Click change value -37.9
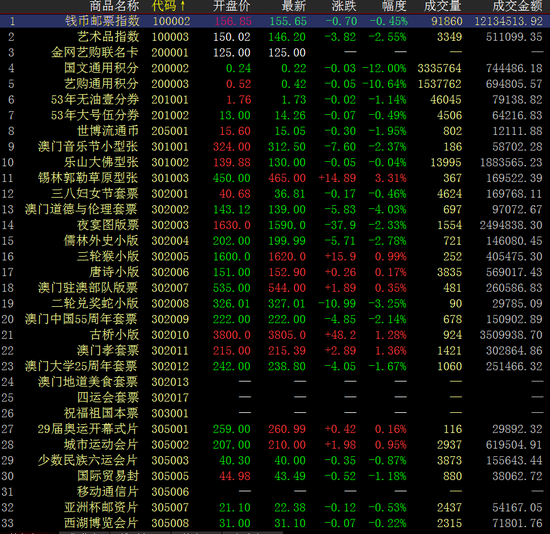Viewport: 550px width, 534px height. 340,225
